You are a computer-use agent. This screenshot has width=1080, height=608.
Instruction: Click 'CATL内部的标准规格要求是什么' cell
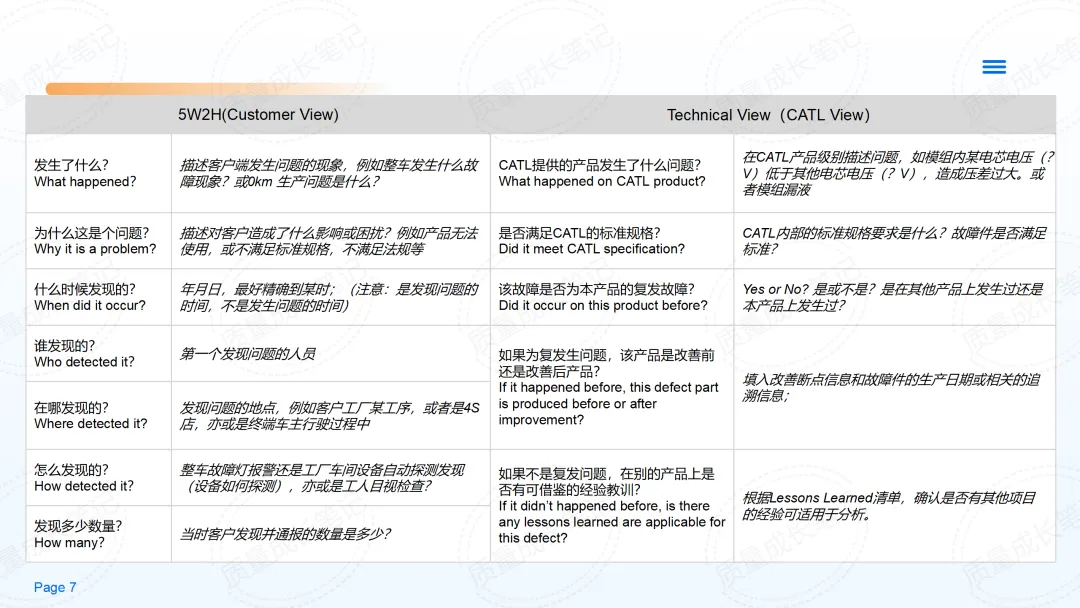(895, 241)
